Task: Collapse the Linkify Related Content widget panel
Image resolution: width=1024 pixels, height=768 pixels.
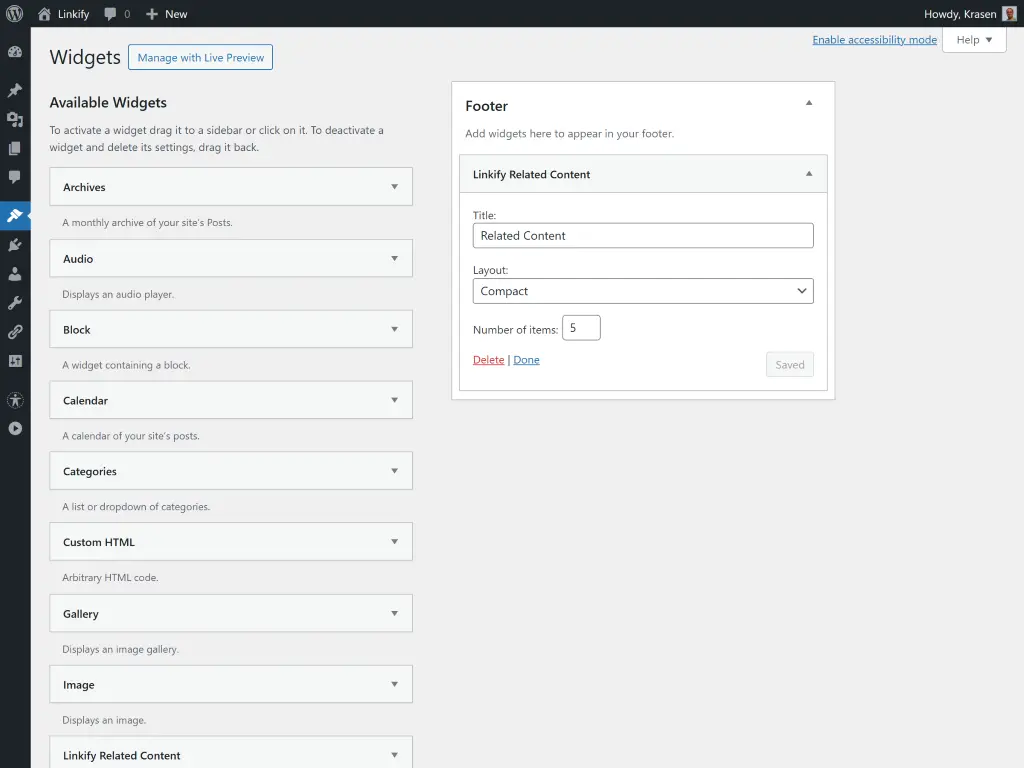Action: (x=808, y=173)
